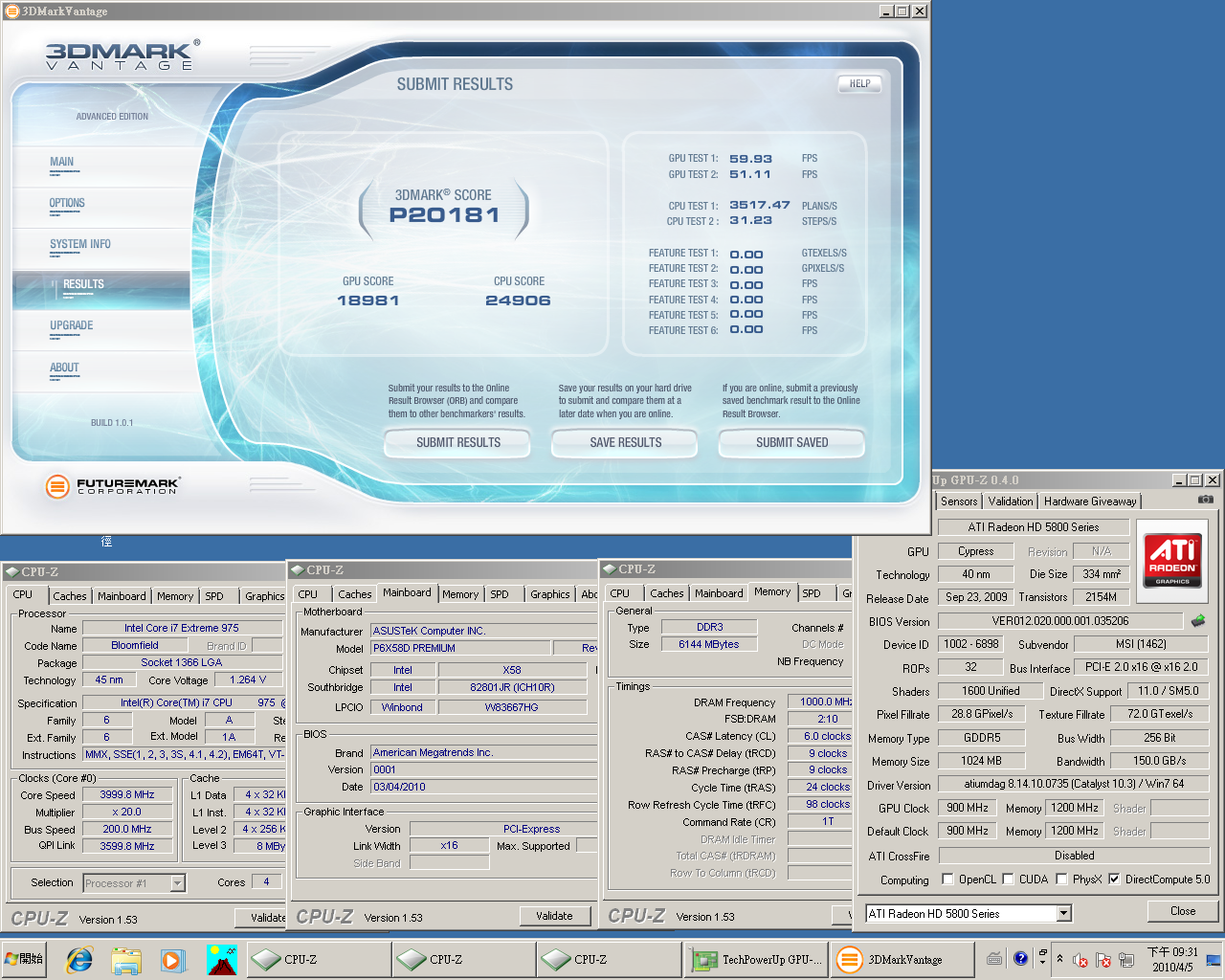1225x980 pixels.
Task: Click the ATI Radeon logo in GPU-Z
Action: pos(1172,561)
